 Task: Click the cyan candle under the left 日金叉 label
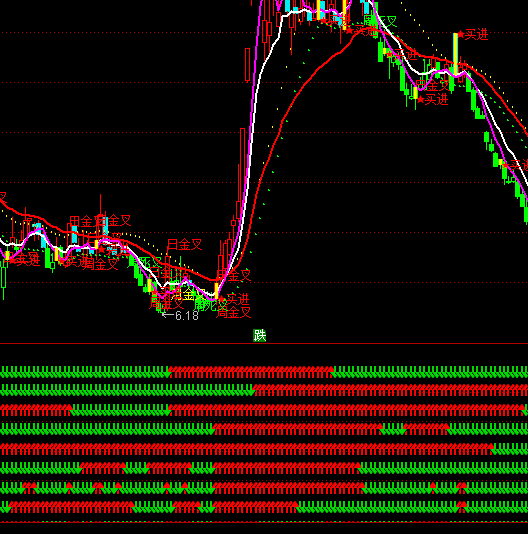point(74,235)
